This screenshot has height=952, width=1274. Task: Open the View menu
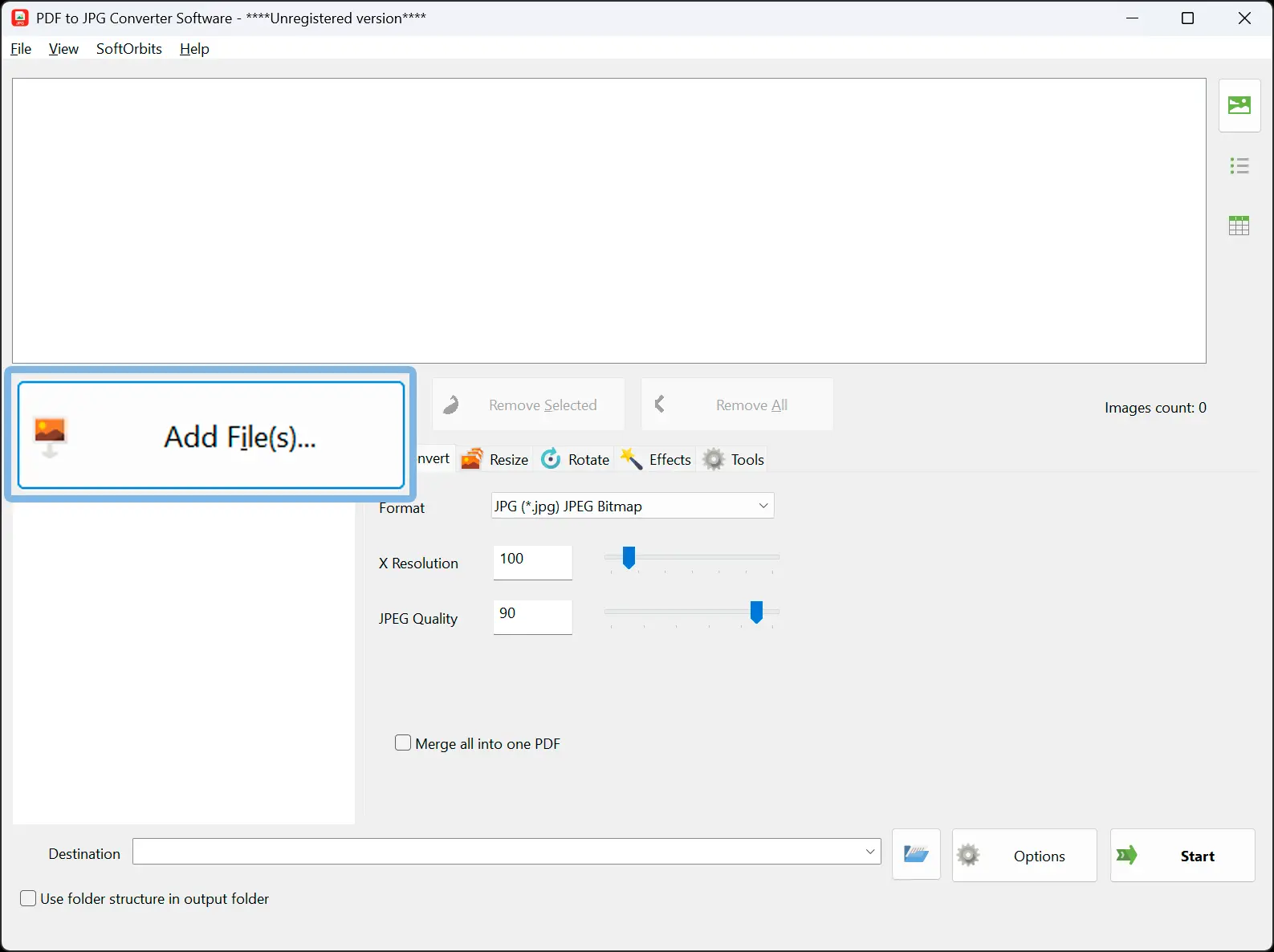point(63,49)
